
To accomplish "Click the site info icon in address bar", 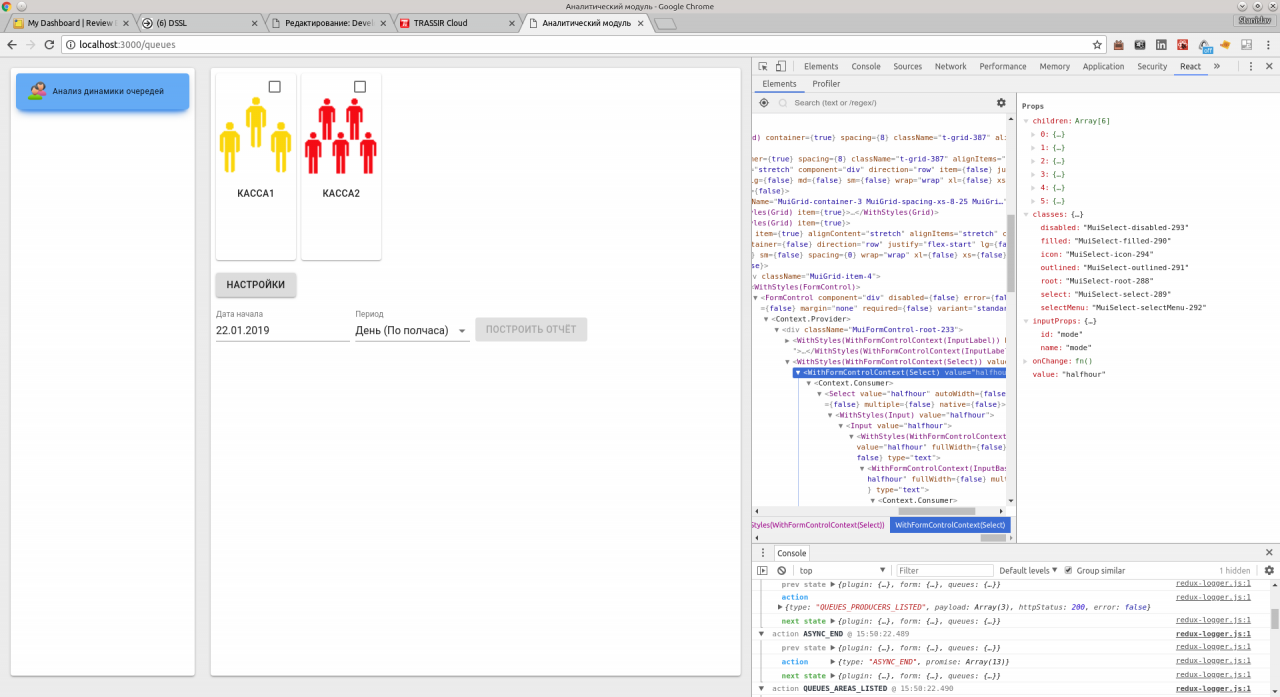I will tap(70, 45).
